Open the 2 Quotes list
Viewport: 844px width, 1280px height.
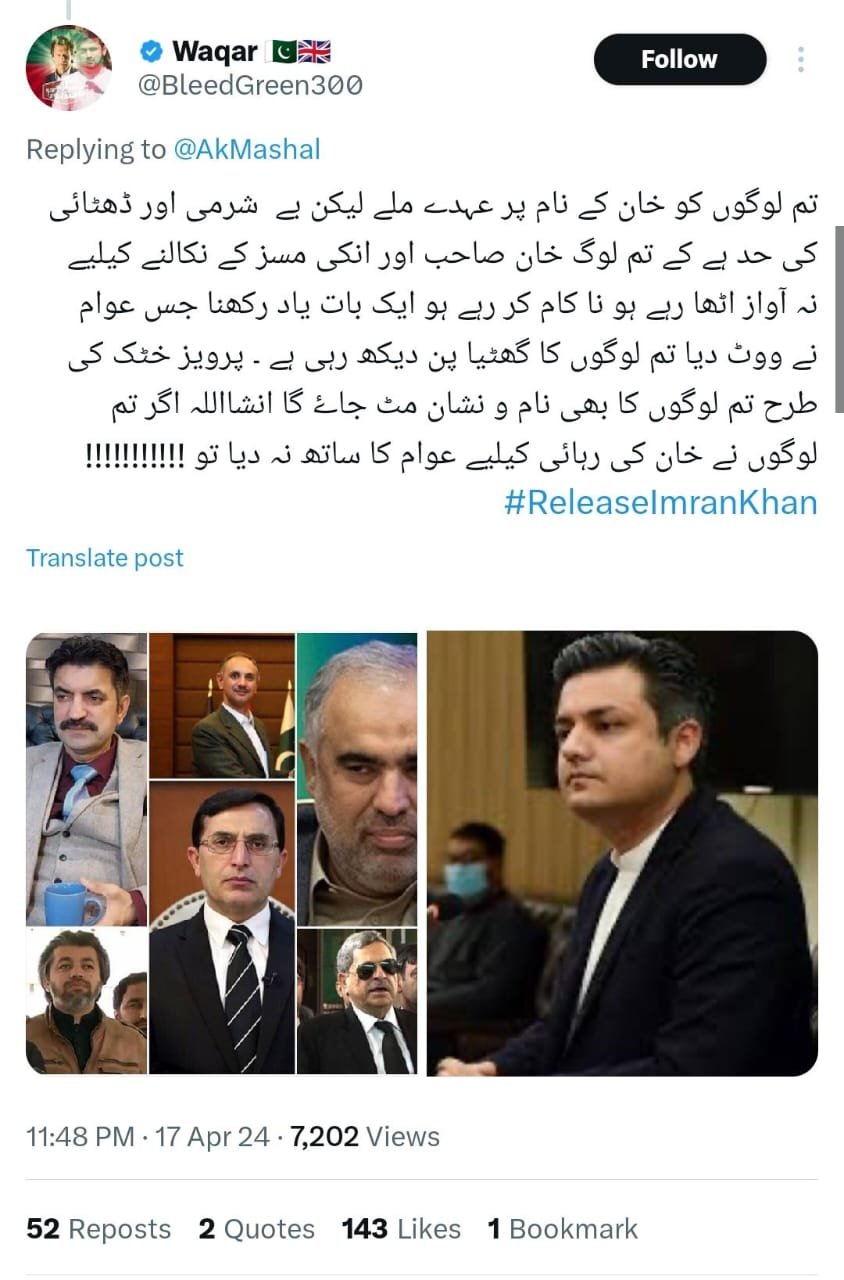tap(257, 1229)
